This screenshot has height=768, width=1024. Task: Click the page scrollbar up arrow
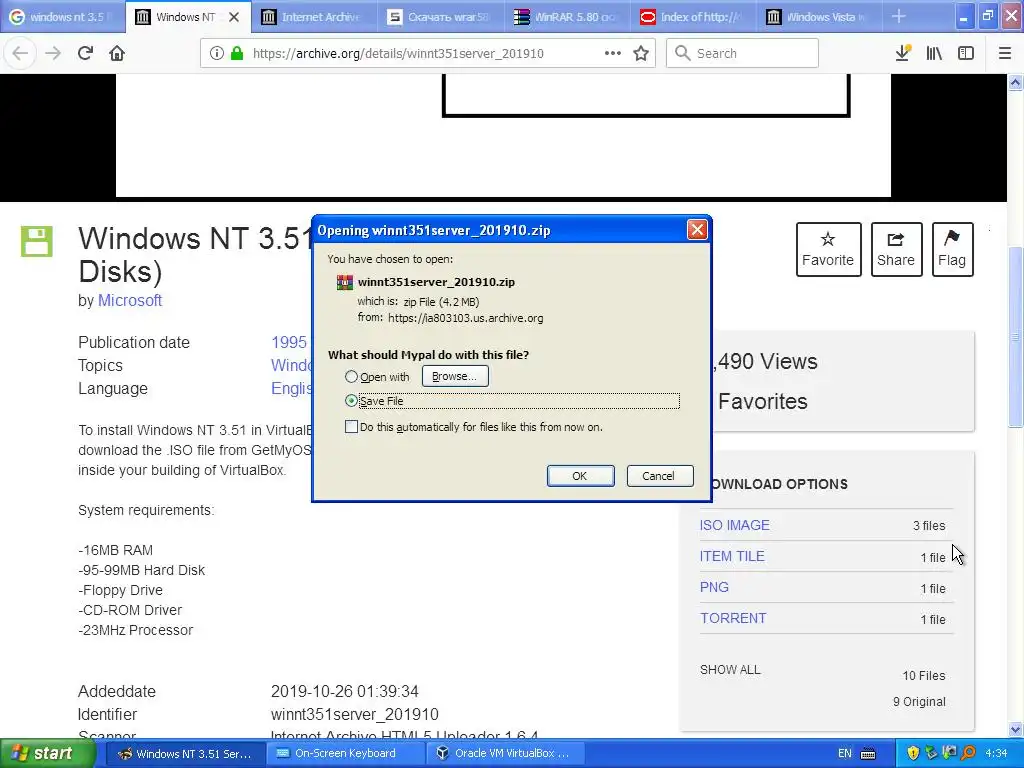(x=1016, y=82)
